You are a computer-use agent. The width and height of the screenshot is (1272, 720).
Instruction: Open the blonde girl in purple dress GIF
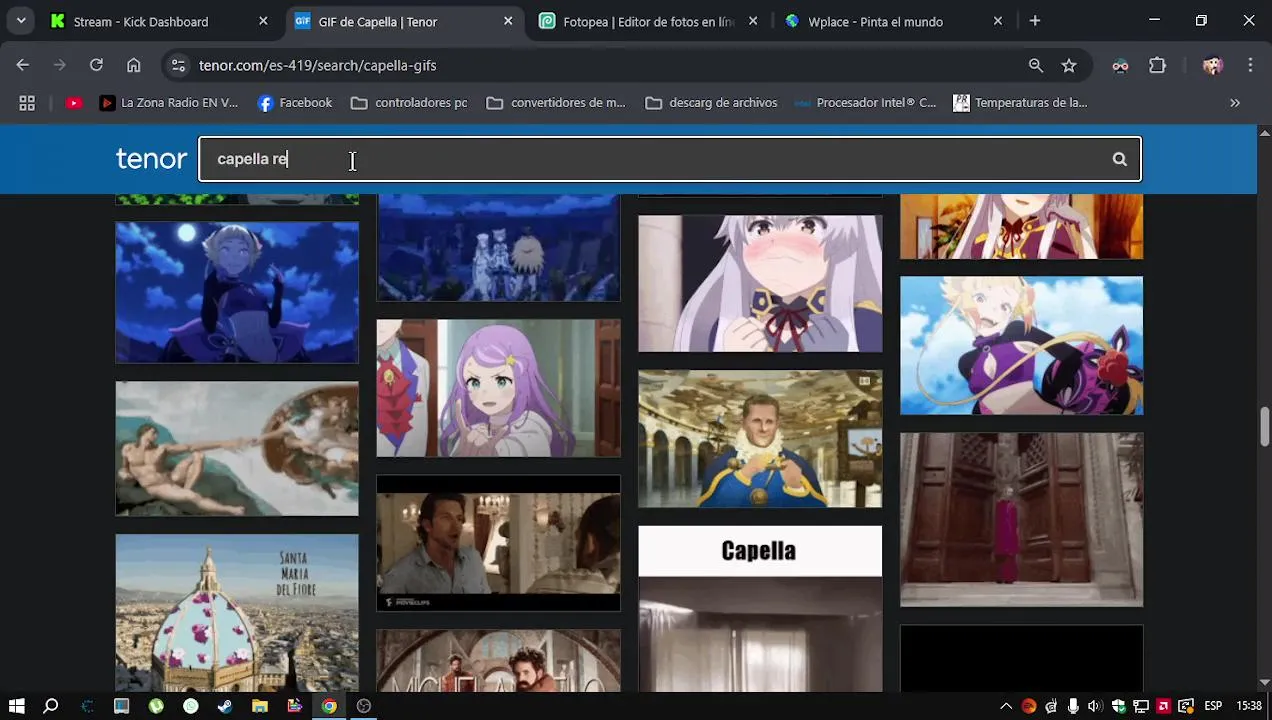(x=1021, y=346)
